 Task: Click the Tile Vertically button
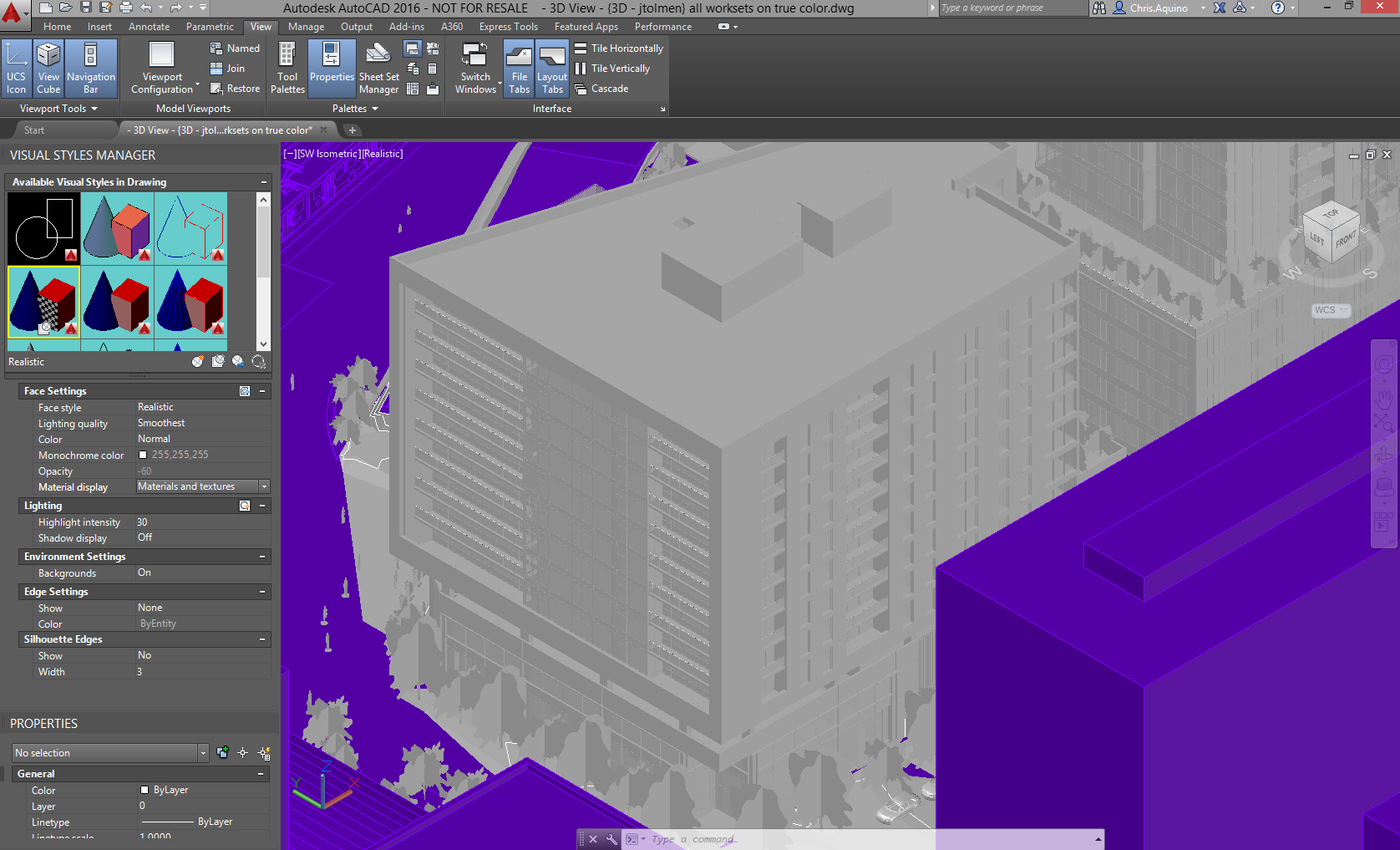coord(614,68)
